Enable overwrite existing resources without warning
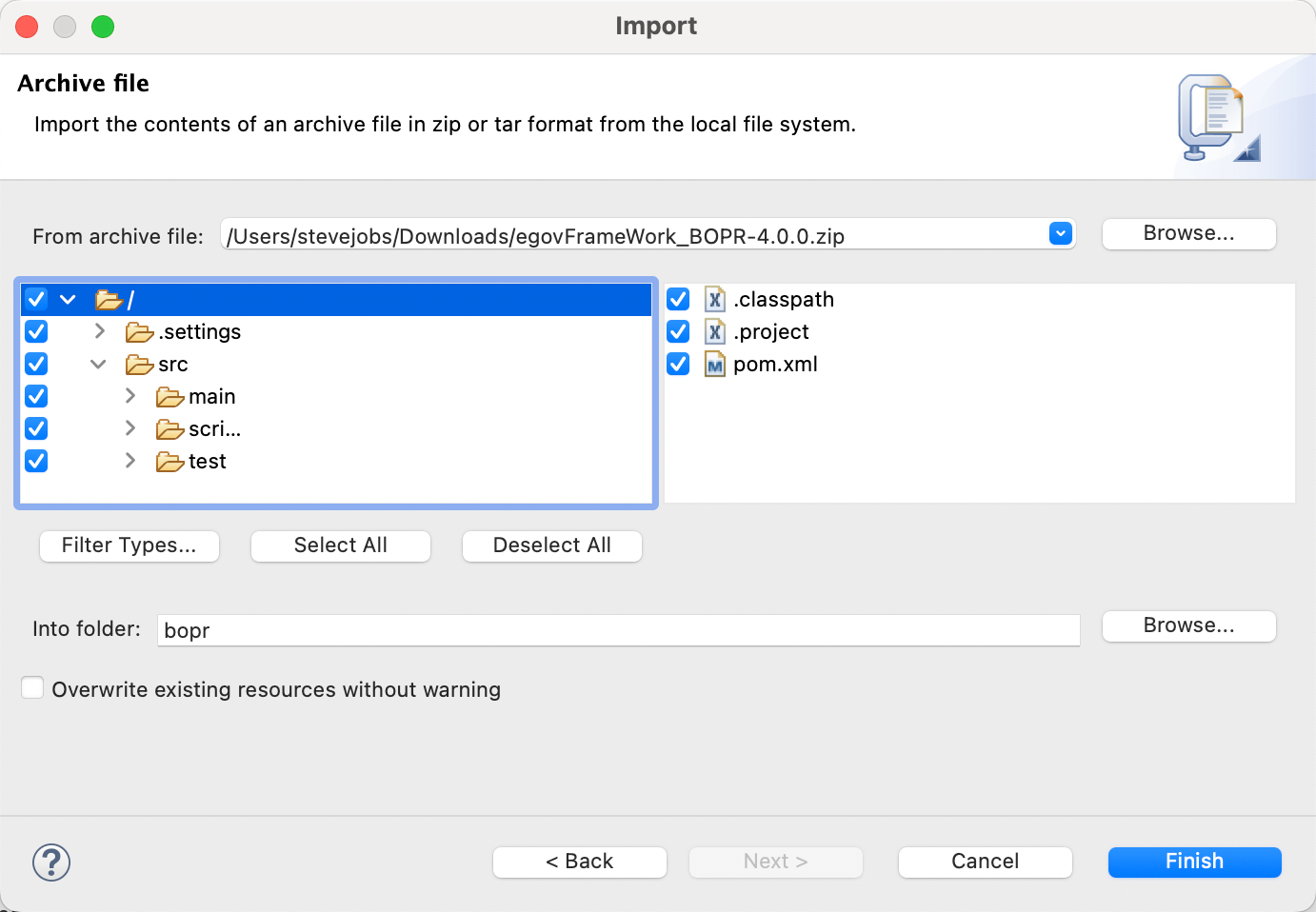Screen dimensions: 1316x912 [33, 688]
